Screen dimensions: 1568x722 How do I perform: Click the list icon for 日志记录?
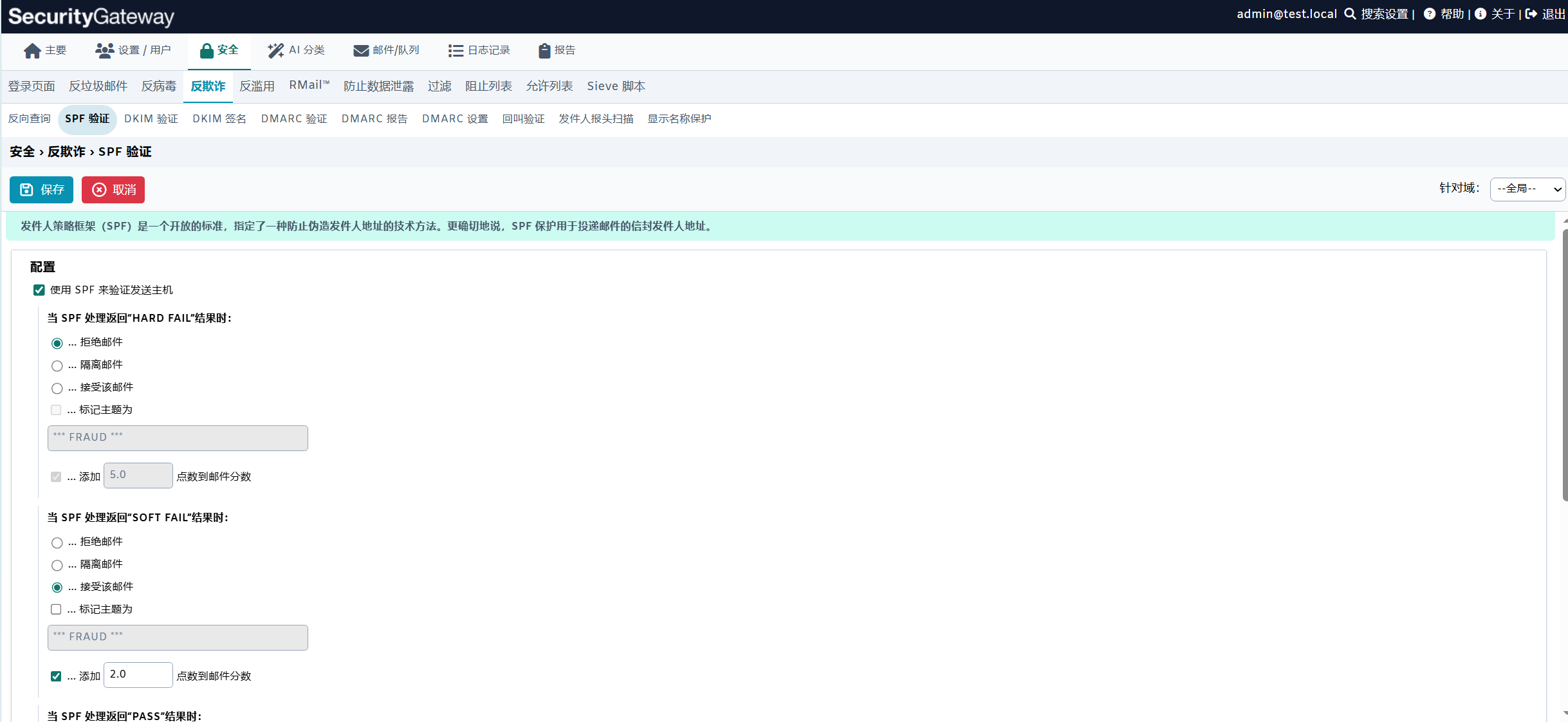tap(456, 51)
